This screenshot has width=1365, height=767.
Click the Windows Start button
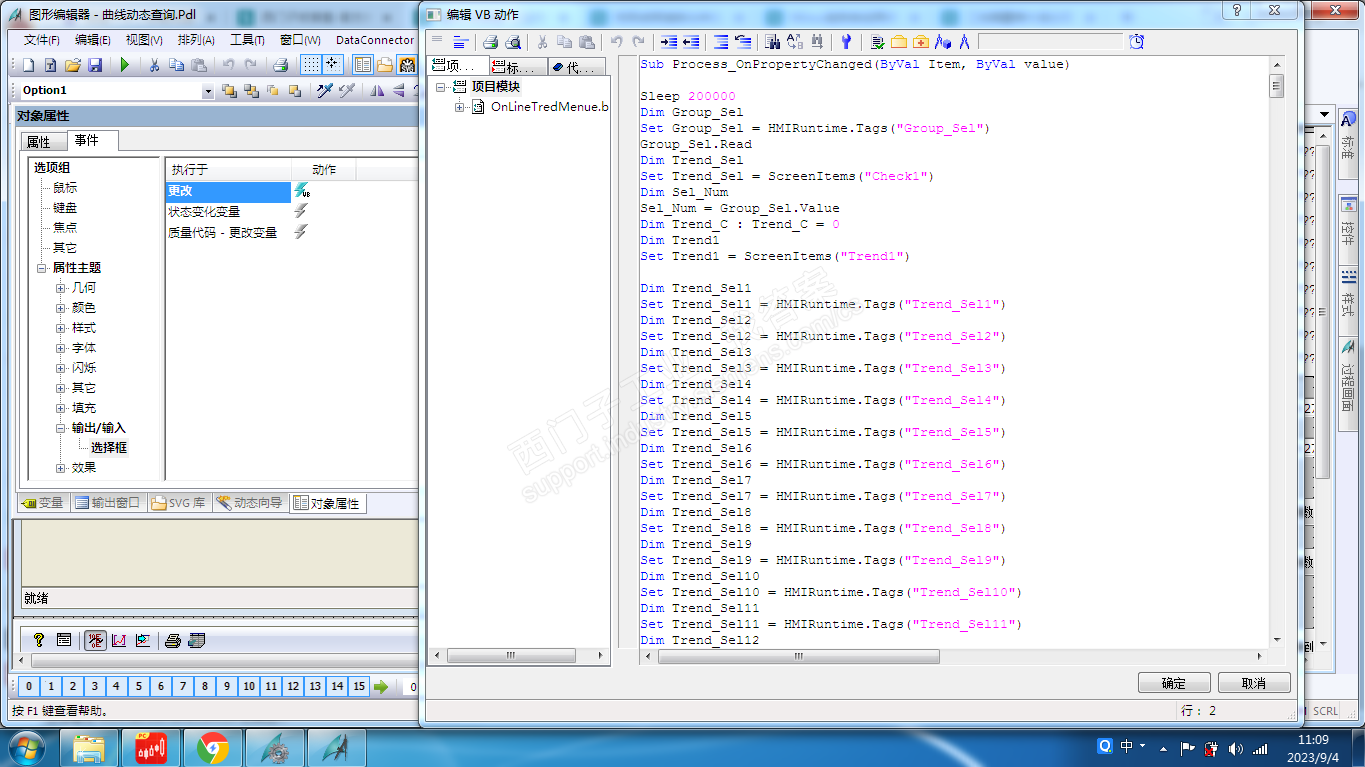click(x=25, y=748)
